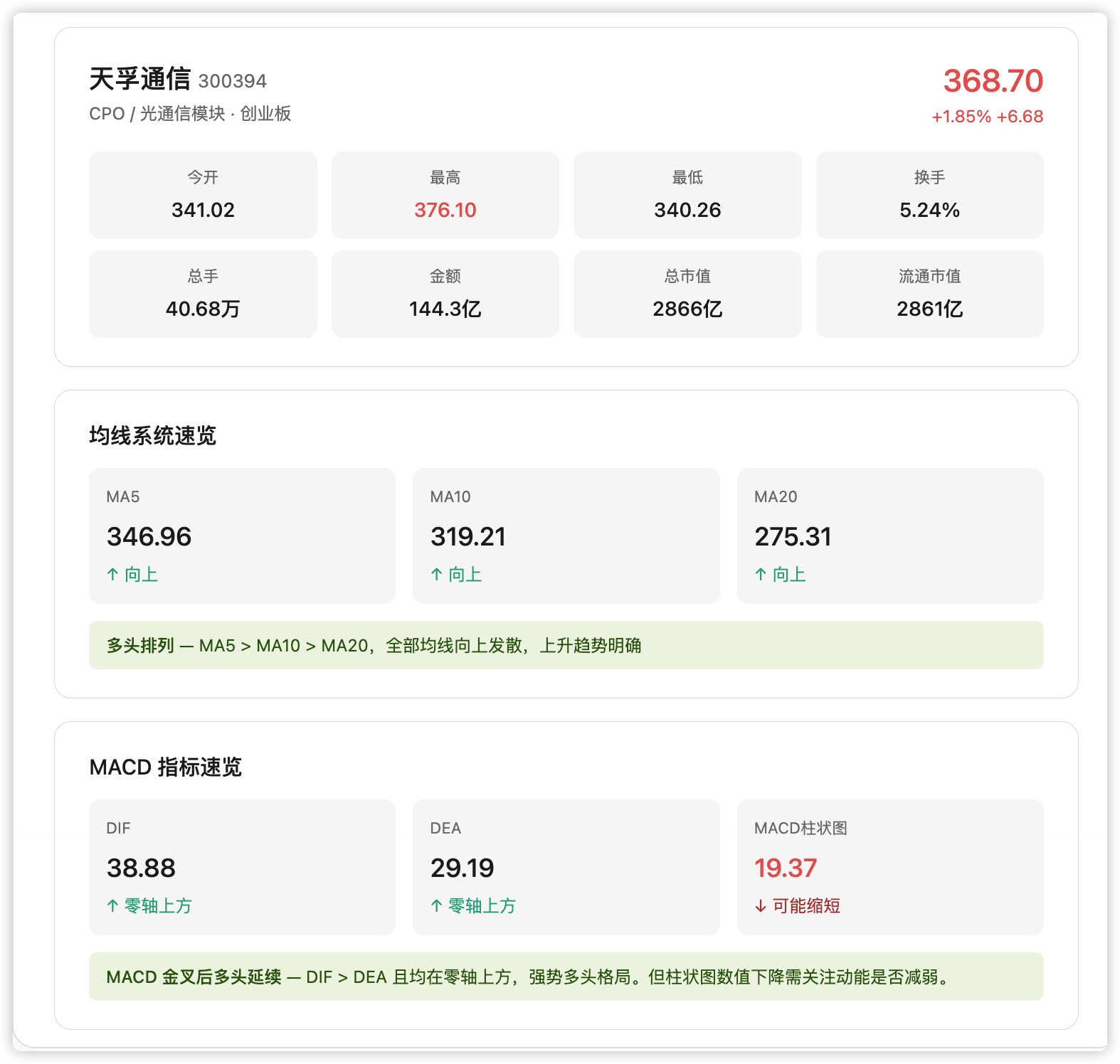Click the down arrow beside 可能缩短
The width and height of the screenshot is (1120, 1064).
click(761, 906)
